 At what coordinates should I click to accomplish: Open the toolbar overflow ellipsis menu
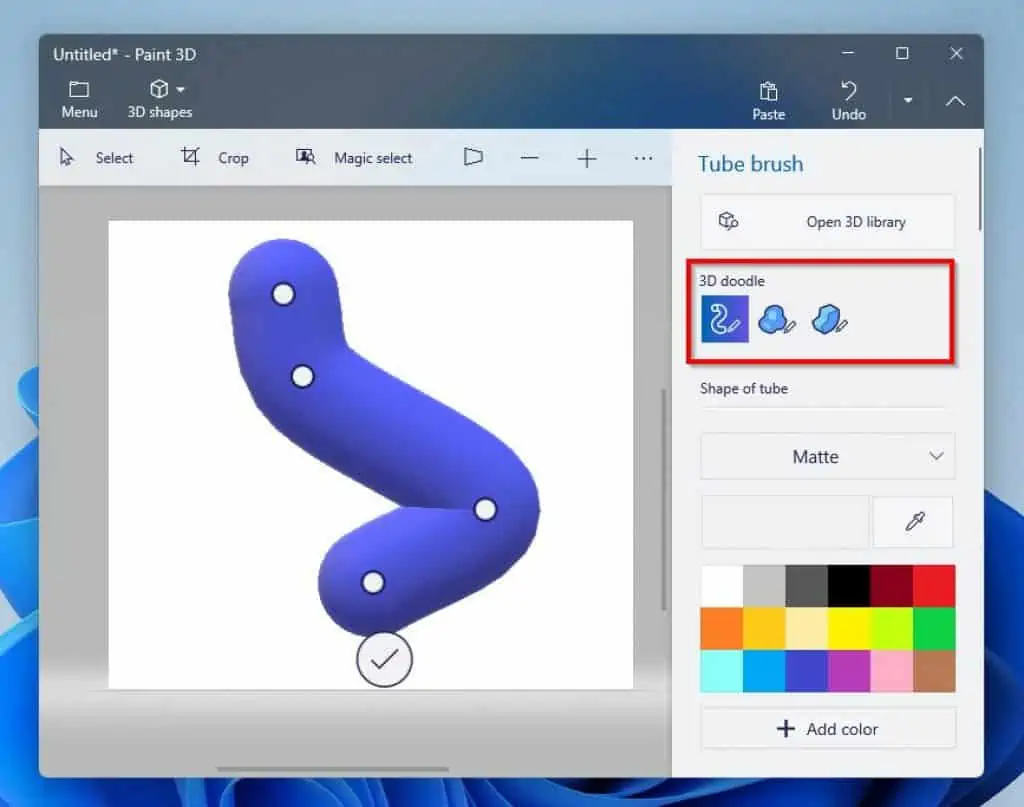[x=643, y=157]
